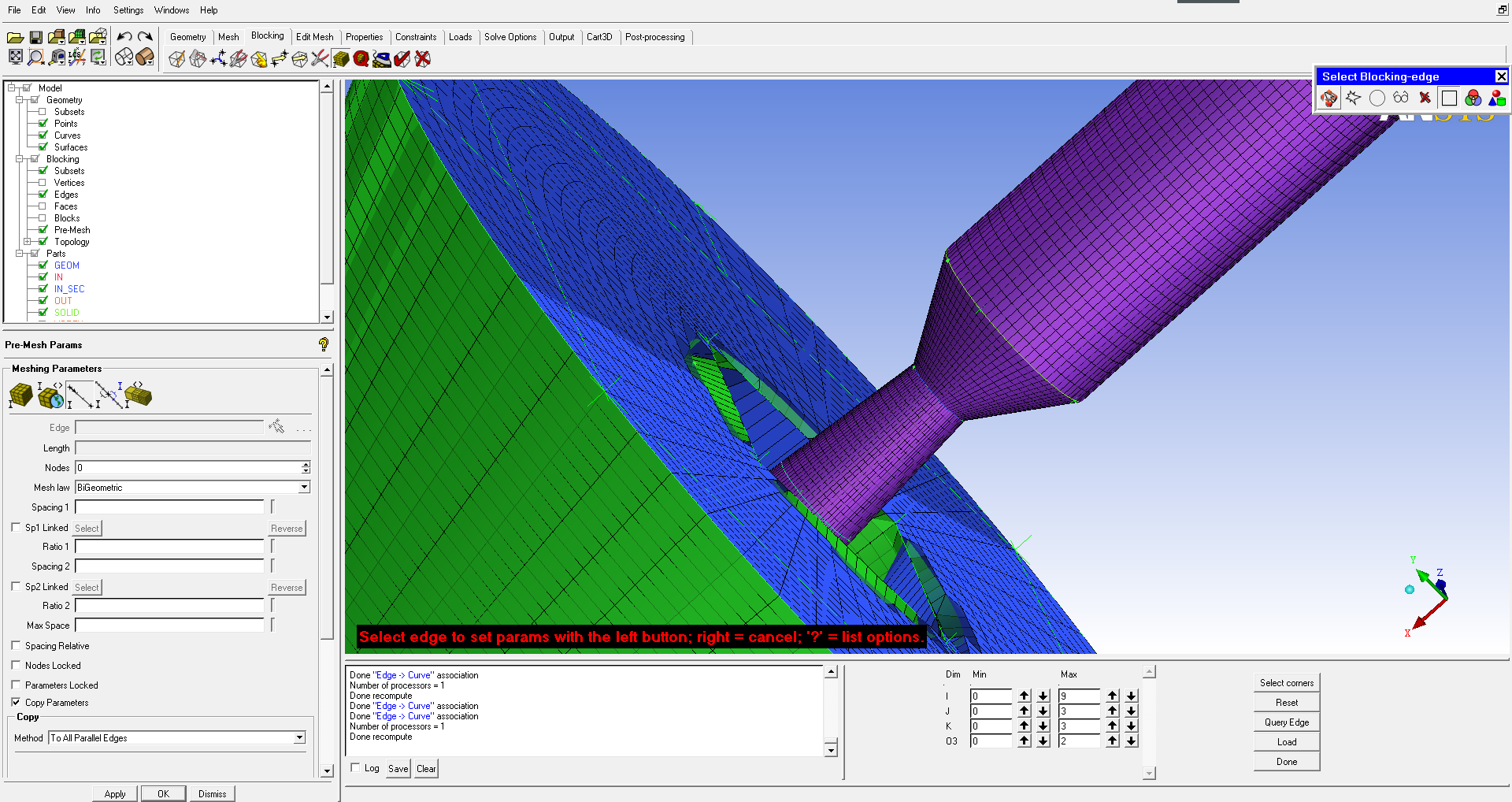Select the Edge Params diagonal line icon
This screenshot has height=802, width=1512.
coord(80,395)
